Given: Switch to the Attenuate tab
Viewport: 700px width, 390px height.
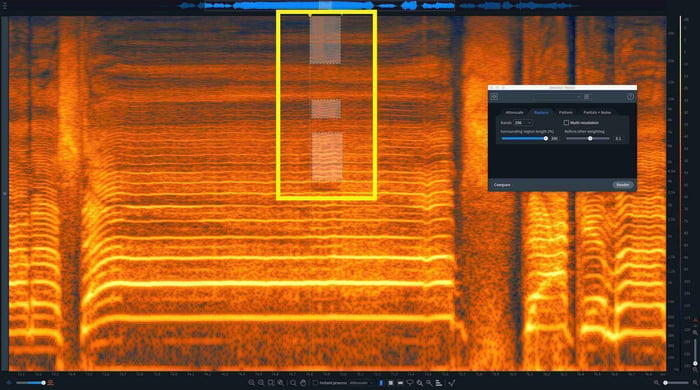Looking at the screenshot, I should click(x=514, y=112).
